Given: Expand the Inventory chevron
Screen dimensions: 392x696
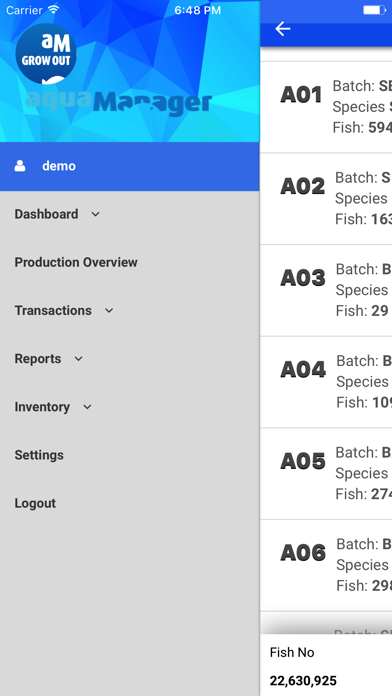Looking at the screenshot, I should (87, 407).
